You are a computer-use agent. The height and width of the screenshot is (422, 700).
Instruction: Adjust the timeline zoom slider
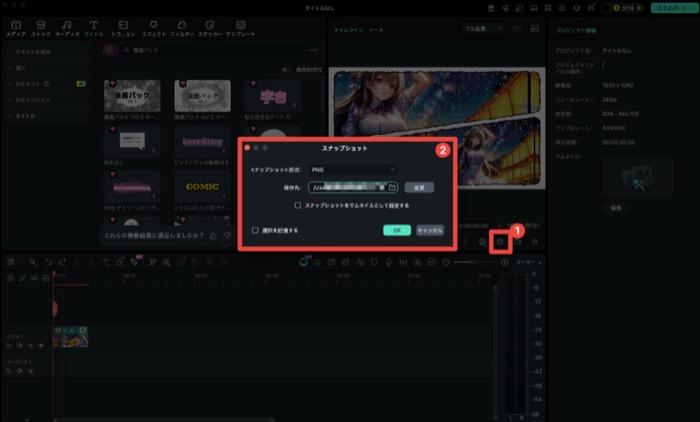(x=474, y=262)
